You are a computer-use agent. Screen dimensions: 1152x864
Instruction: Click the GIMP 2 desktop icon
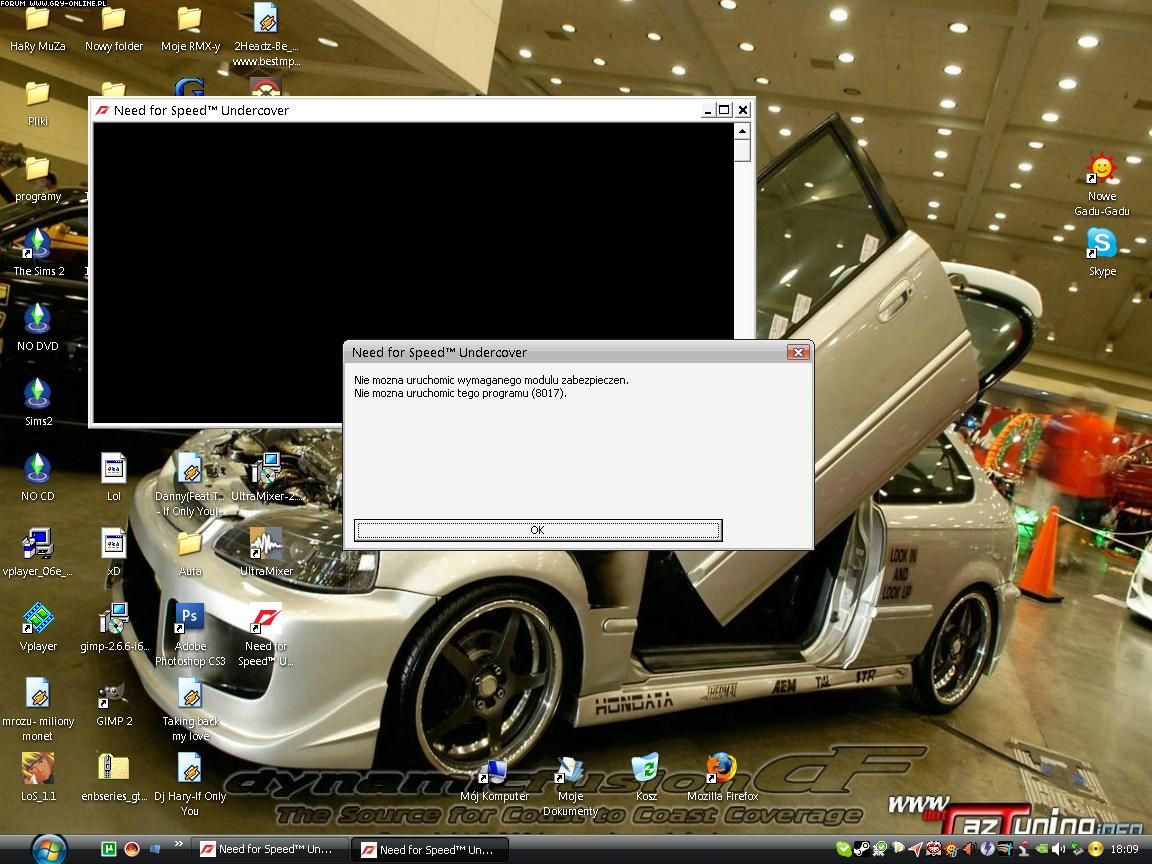(114, 695)
